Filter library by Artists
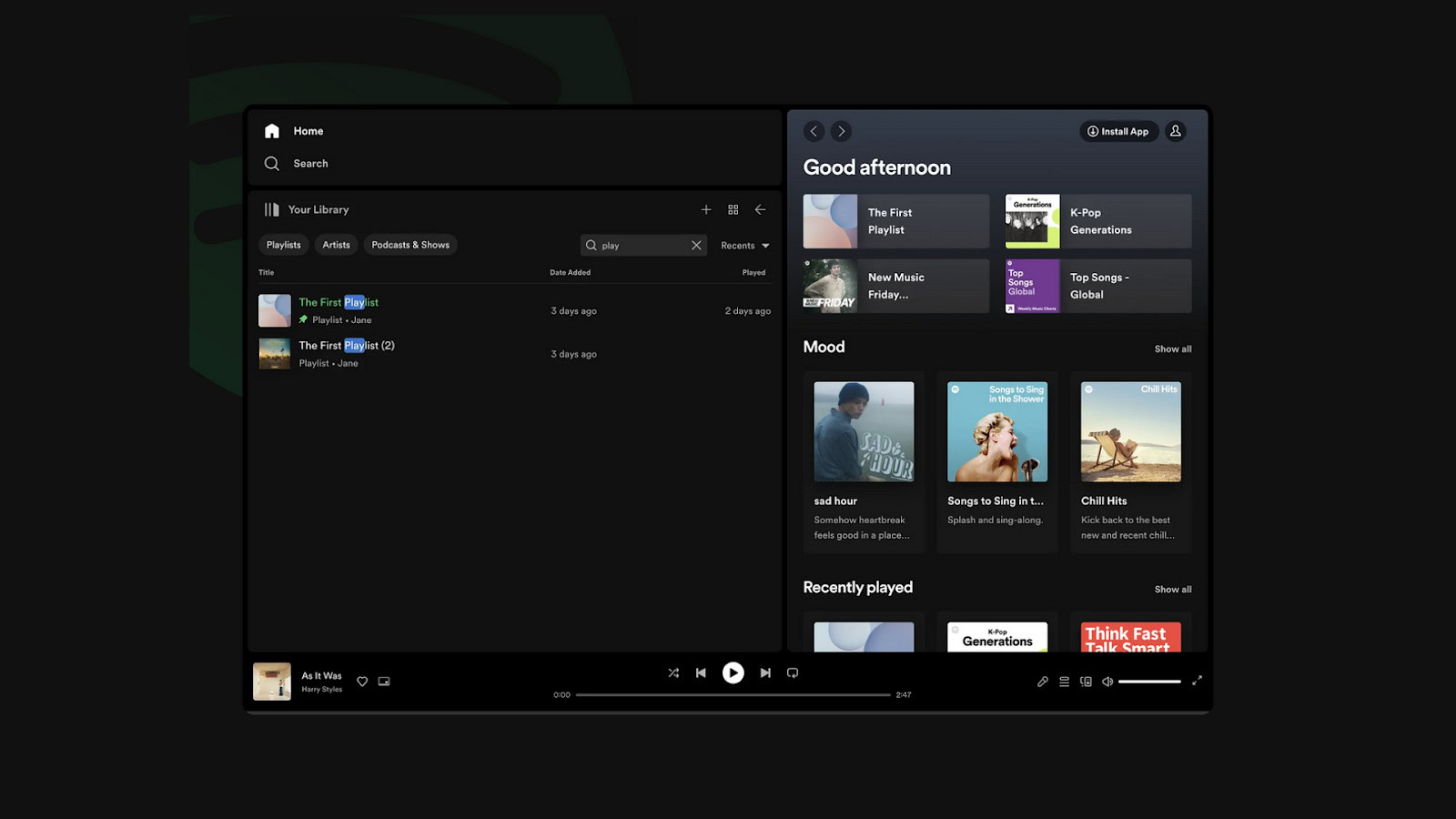Viewport: 1456px width, 819px height. pyautogui.click(x=336, y=245)
